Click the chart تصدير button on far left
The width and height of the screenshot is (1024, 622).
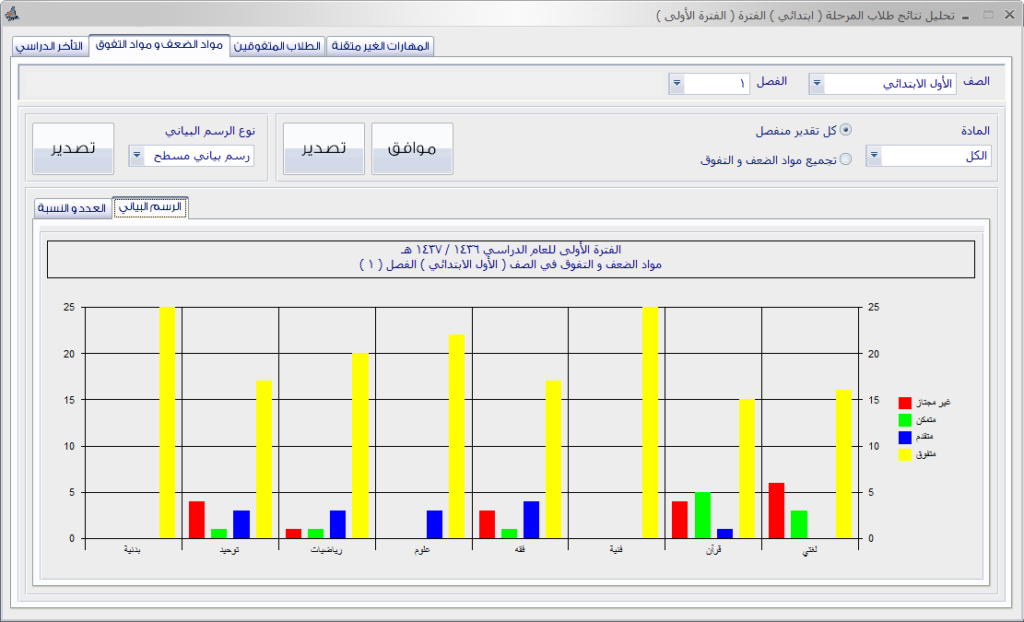point(73,149)
